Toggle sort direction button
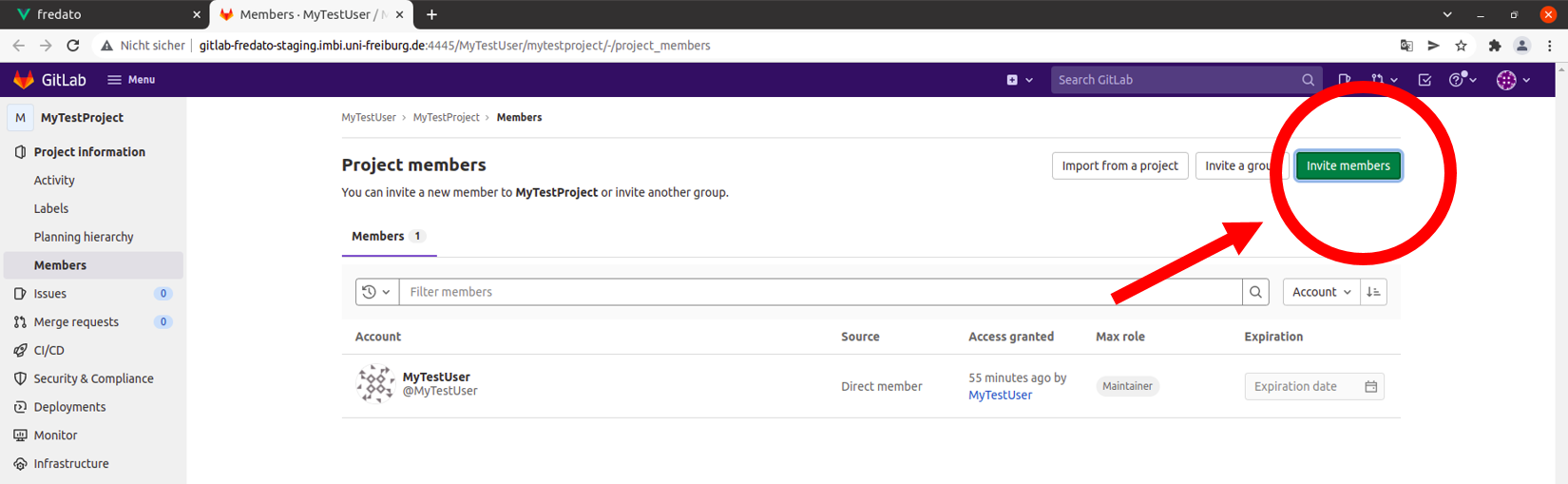The height and width of the screenshot is (484, 1568). [x=1373, y=292]
